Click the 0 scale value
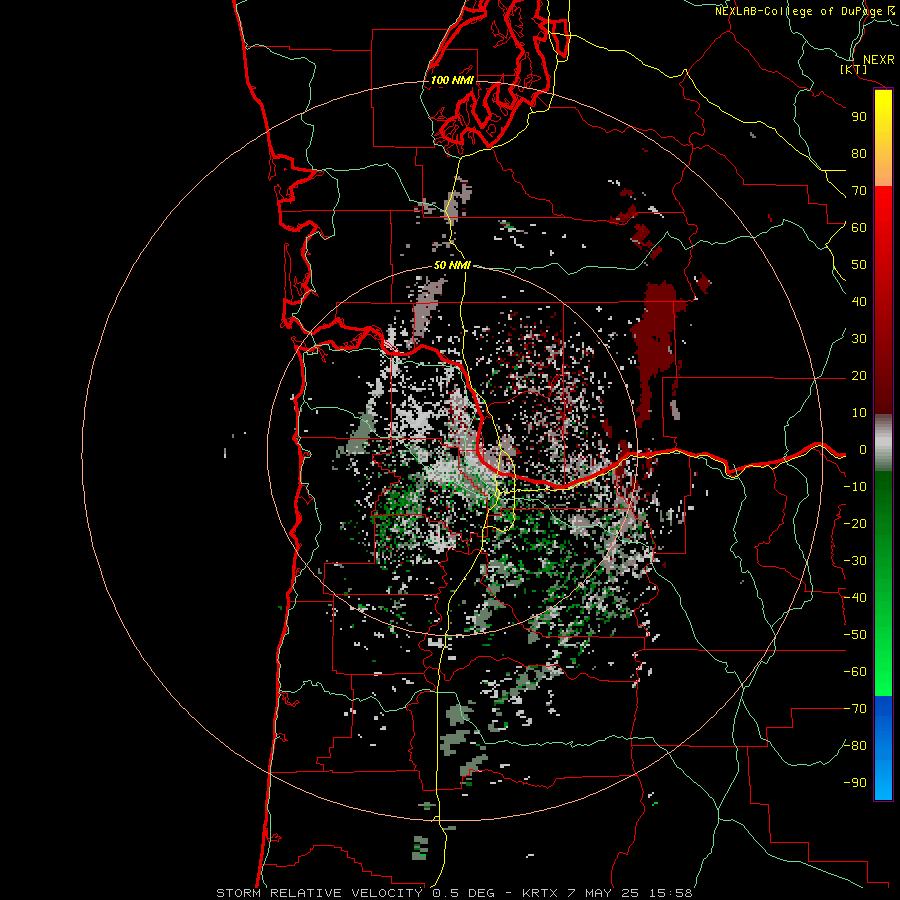This screenshot has width=900, height=900. [863, 450]
